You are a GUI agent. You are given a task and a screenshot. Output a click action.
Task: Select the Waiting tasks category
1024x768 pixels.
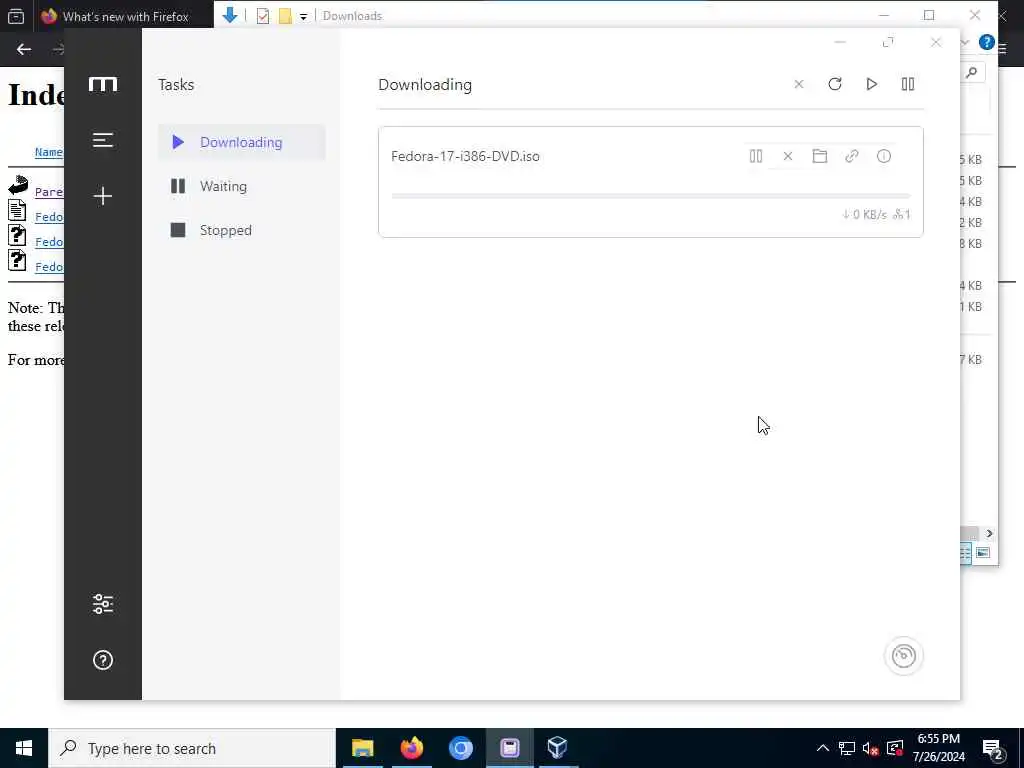[x=242, y=186]
